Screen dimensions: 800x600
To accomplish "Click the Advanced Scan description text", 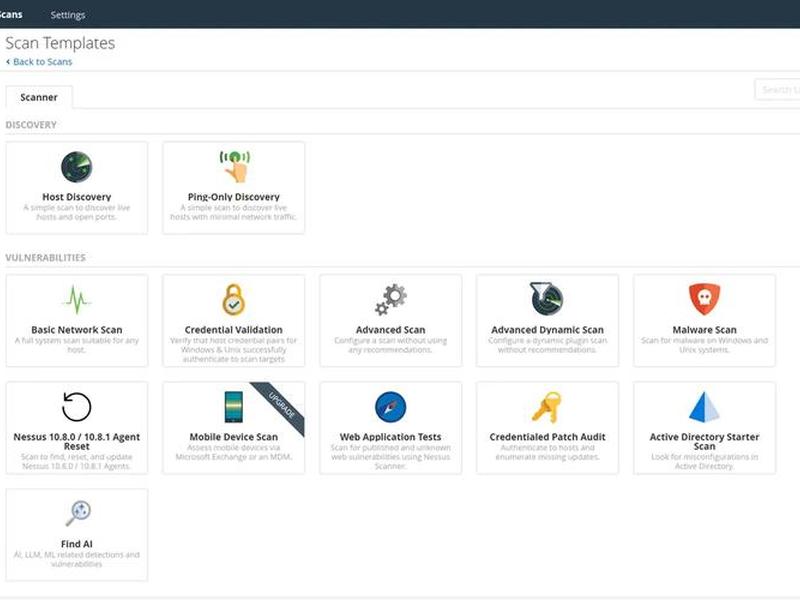I will 391,345.
